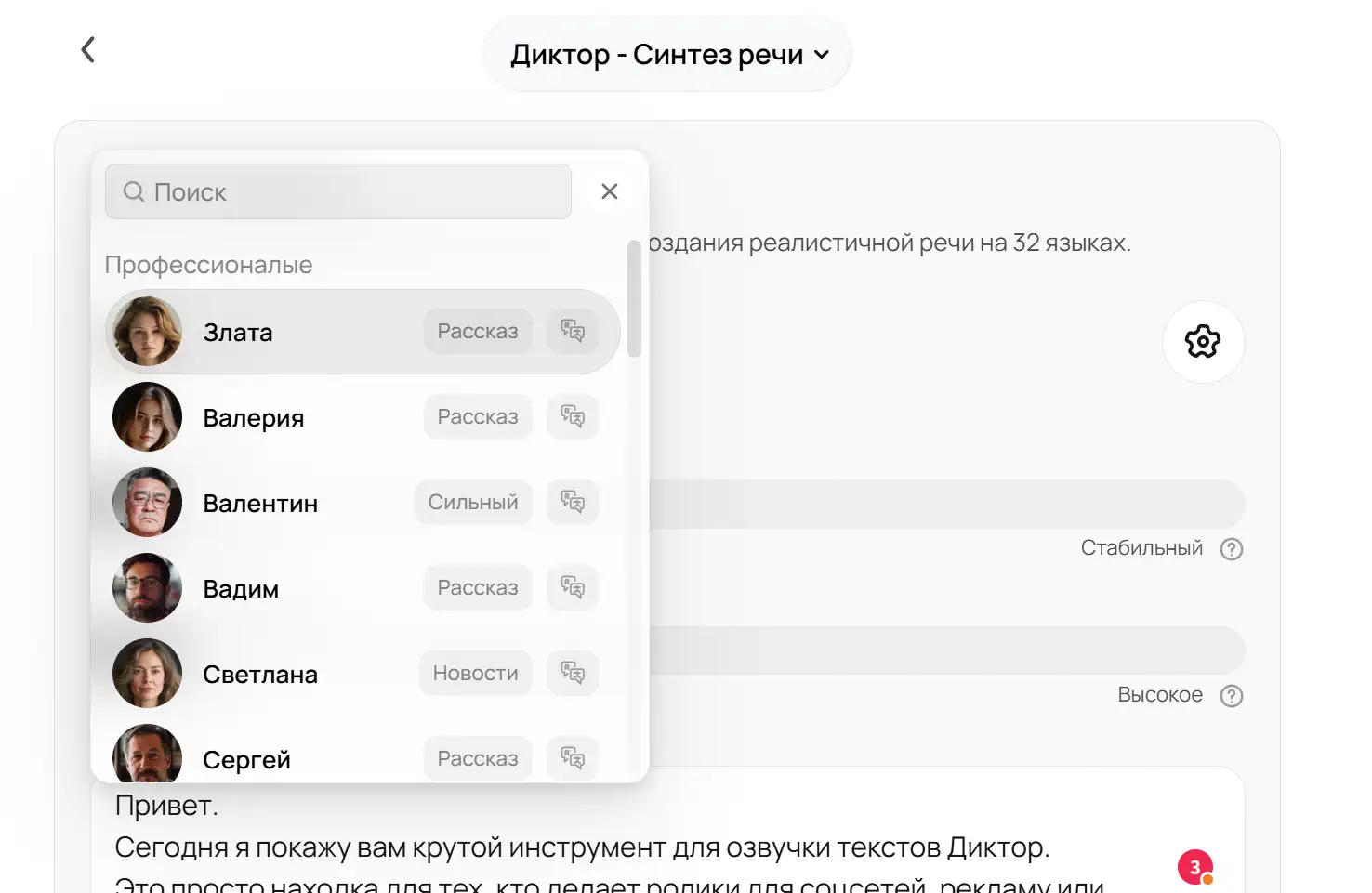
Task: Click Вадим's avatar thumbnail
Action: point(147,588)
